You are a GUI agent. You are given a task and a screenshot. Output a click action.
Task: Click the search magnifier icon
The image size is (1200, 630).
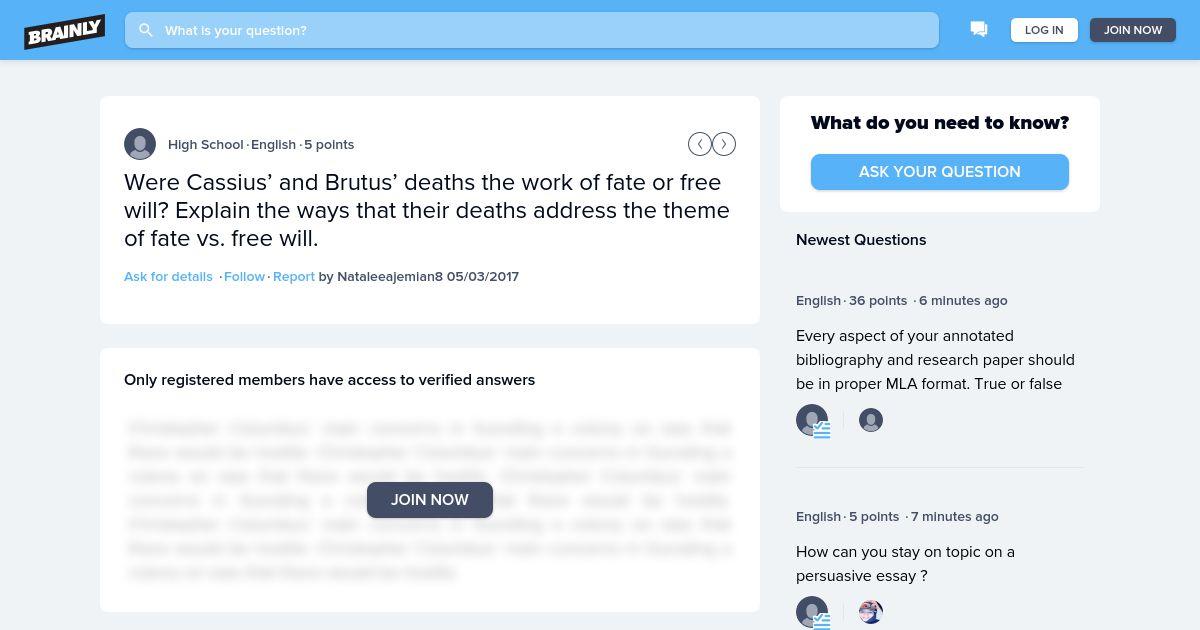pos(146,30)
